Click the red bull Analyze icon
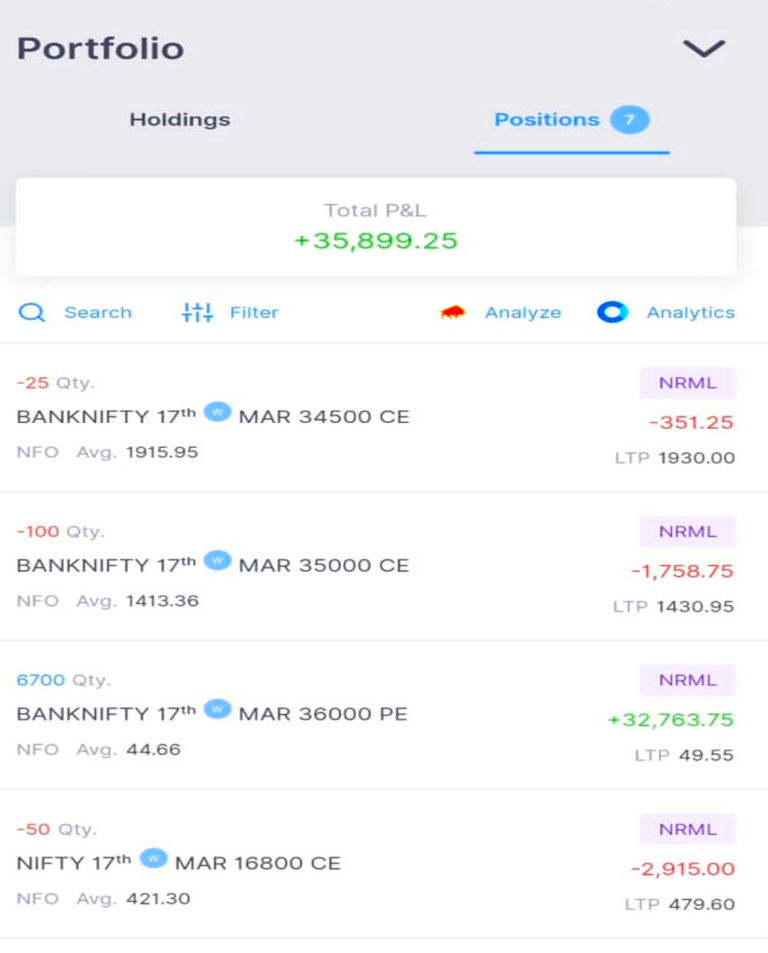 click(453, 313)
